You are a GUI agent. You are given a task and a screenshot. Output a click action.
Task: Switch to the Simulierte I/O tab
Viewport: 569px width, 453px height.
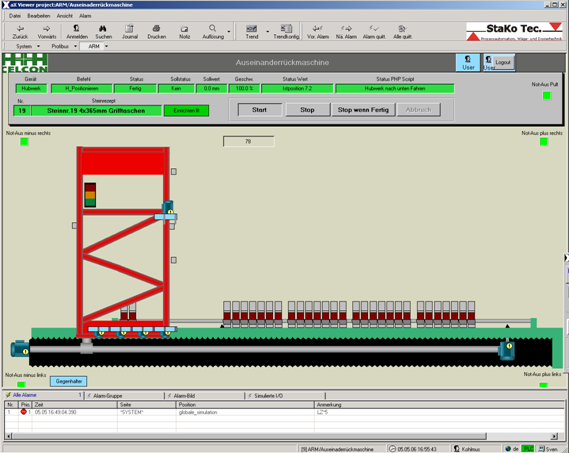click(x=286, y=396)
